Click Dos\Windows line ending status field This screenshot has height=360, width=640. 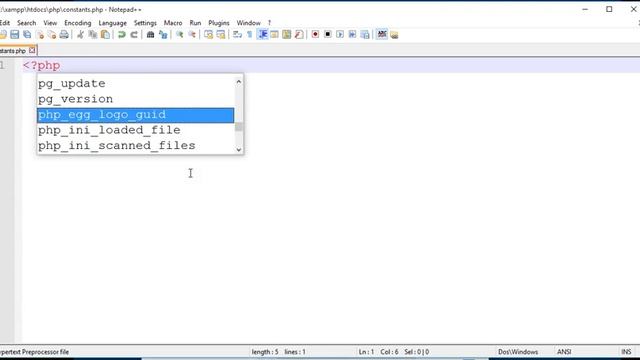[518, 352]
